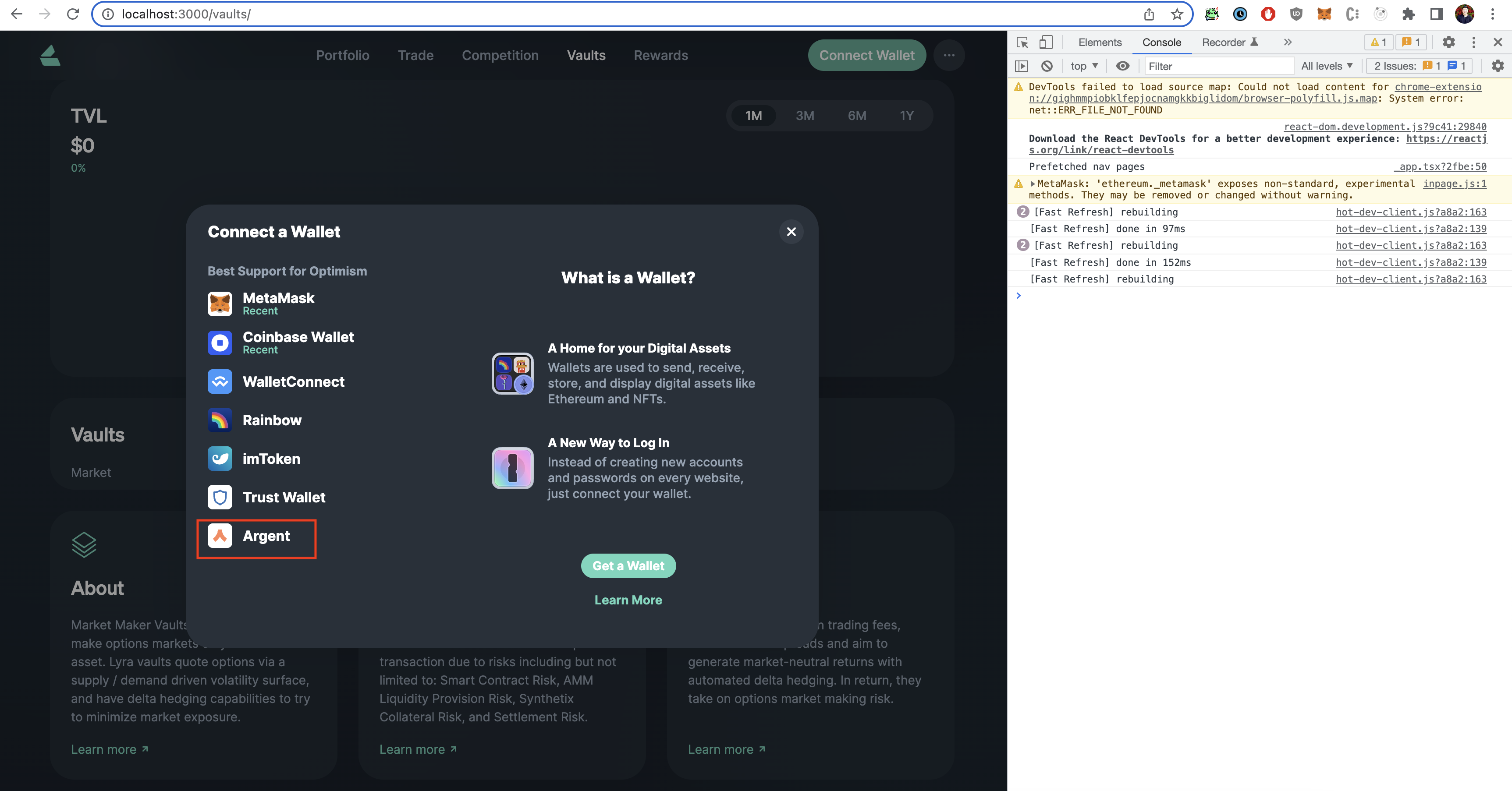Click the highlighted Argent wallet icon
The width and height of the screenshot is (1512, 791).
220,536
